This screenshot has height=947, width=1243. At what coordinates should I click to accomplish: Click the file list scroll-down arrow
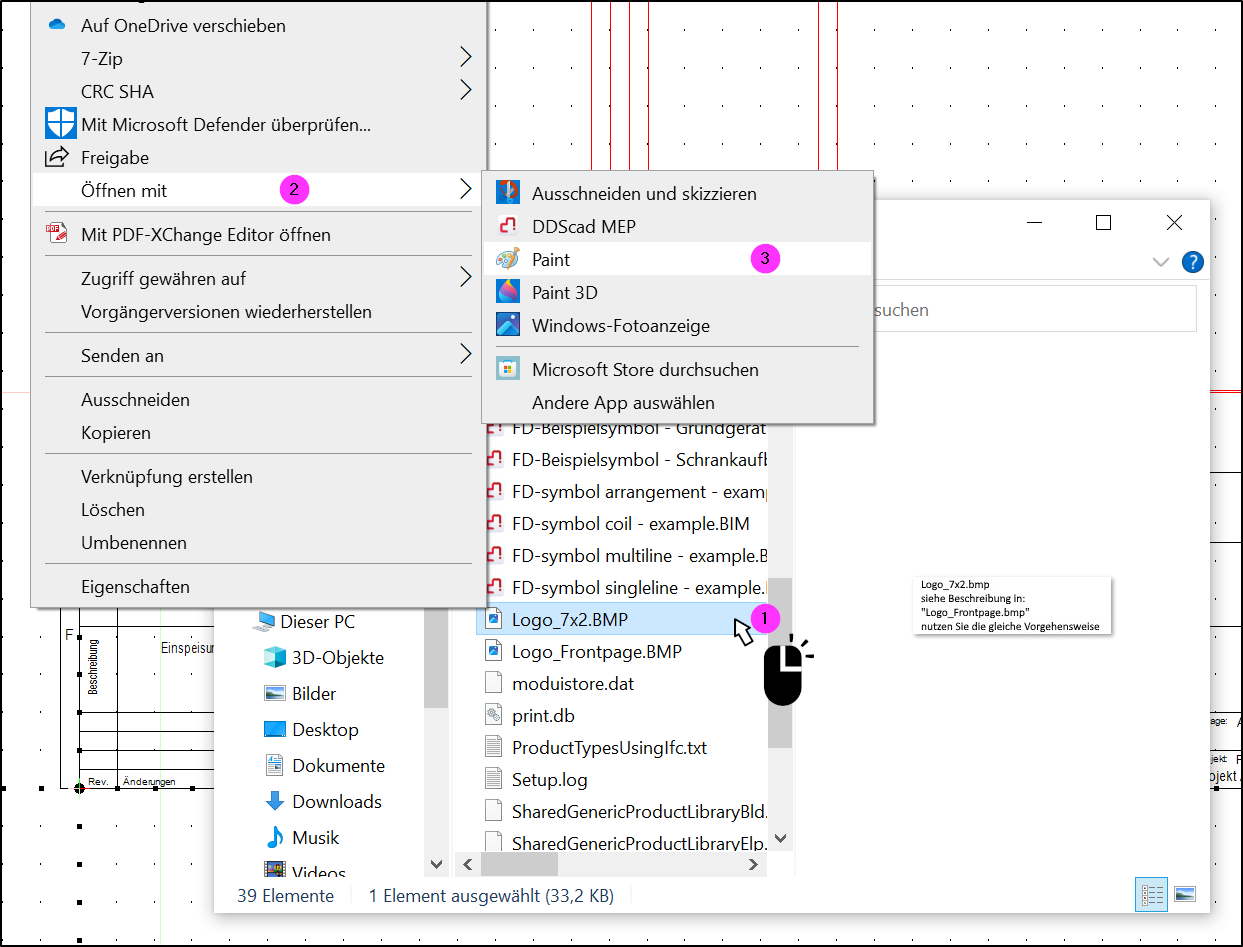click(781, 838)
